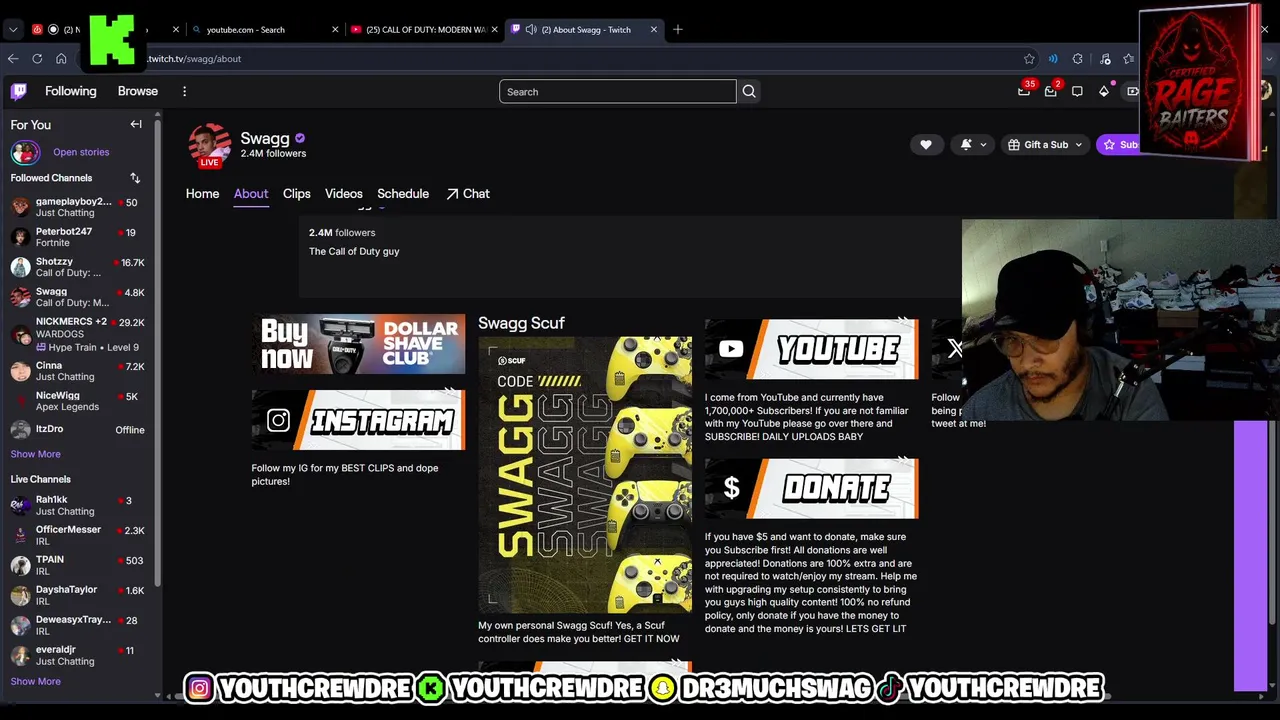Open the stories avatar in sidebar

tap(26, 152)
